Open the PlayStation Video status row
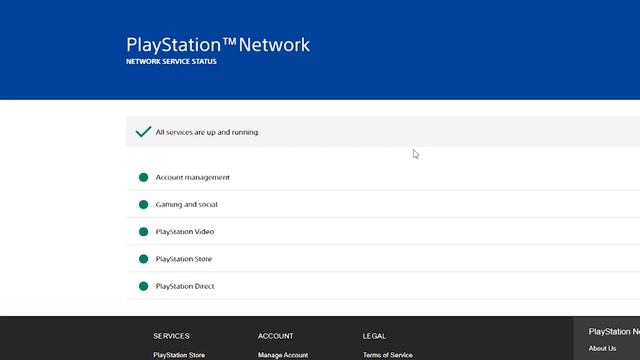Viewport: 640px width, 360px height. 384,231
